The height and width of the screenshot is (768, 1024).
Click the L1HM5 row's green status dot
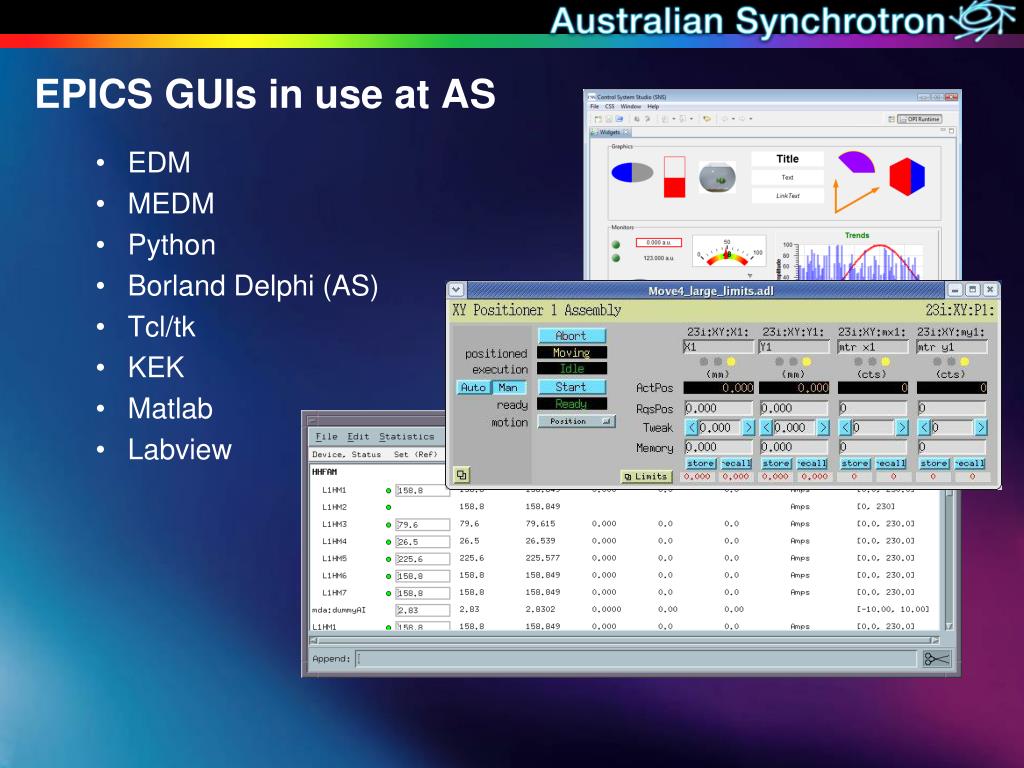pos(389,559)
